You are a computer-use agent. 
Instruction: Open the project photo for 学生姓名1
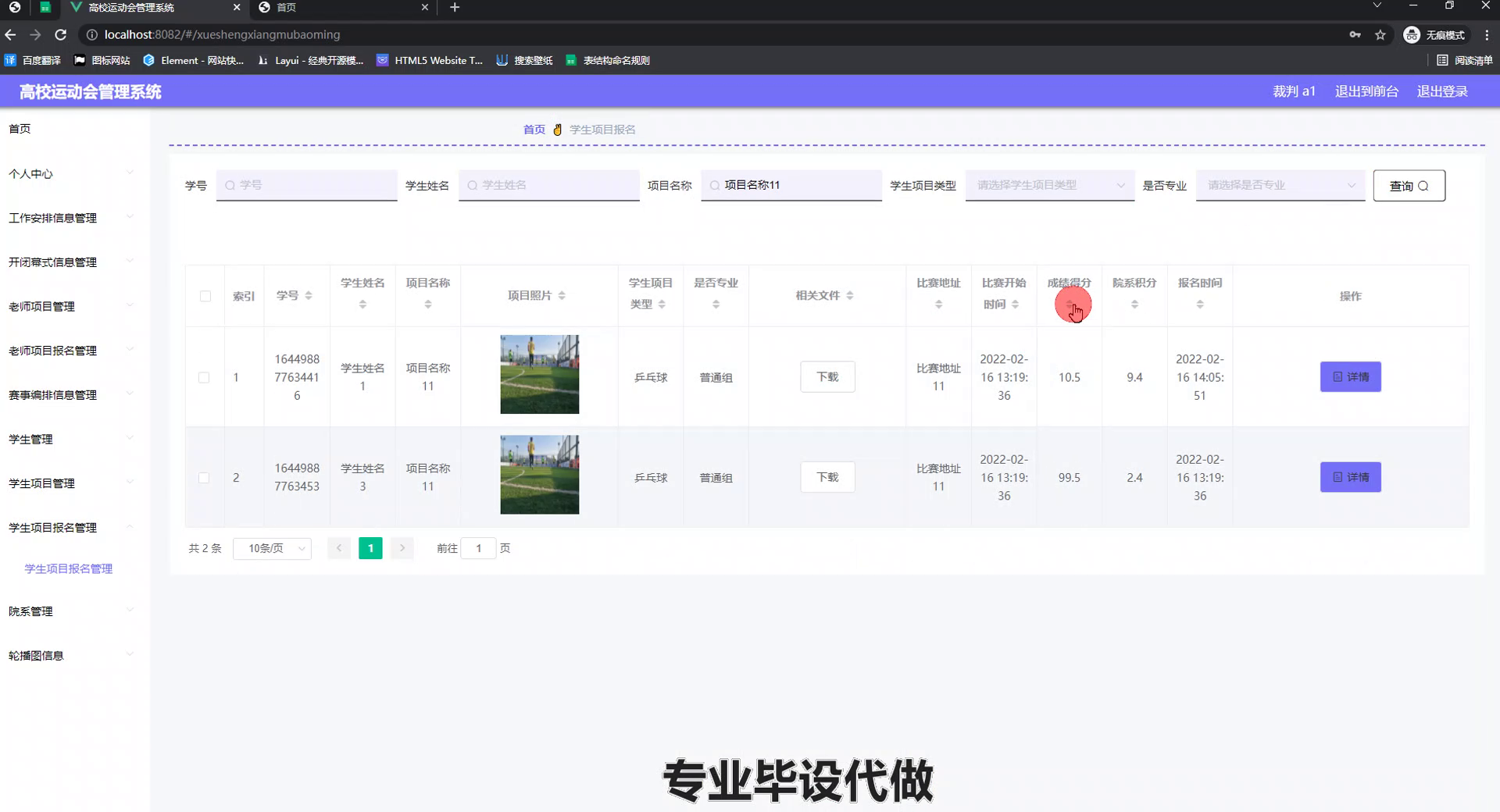[540, 374]
